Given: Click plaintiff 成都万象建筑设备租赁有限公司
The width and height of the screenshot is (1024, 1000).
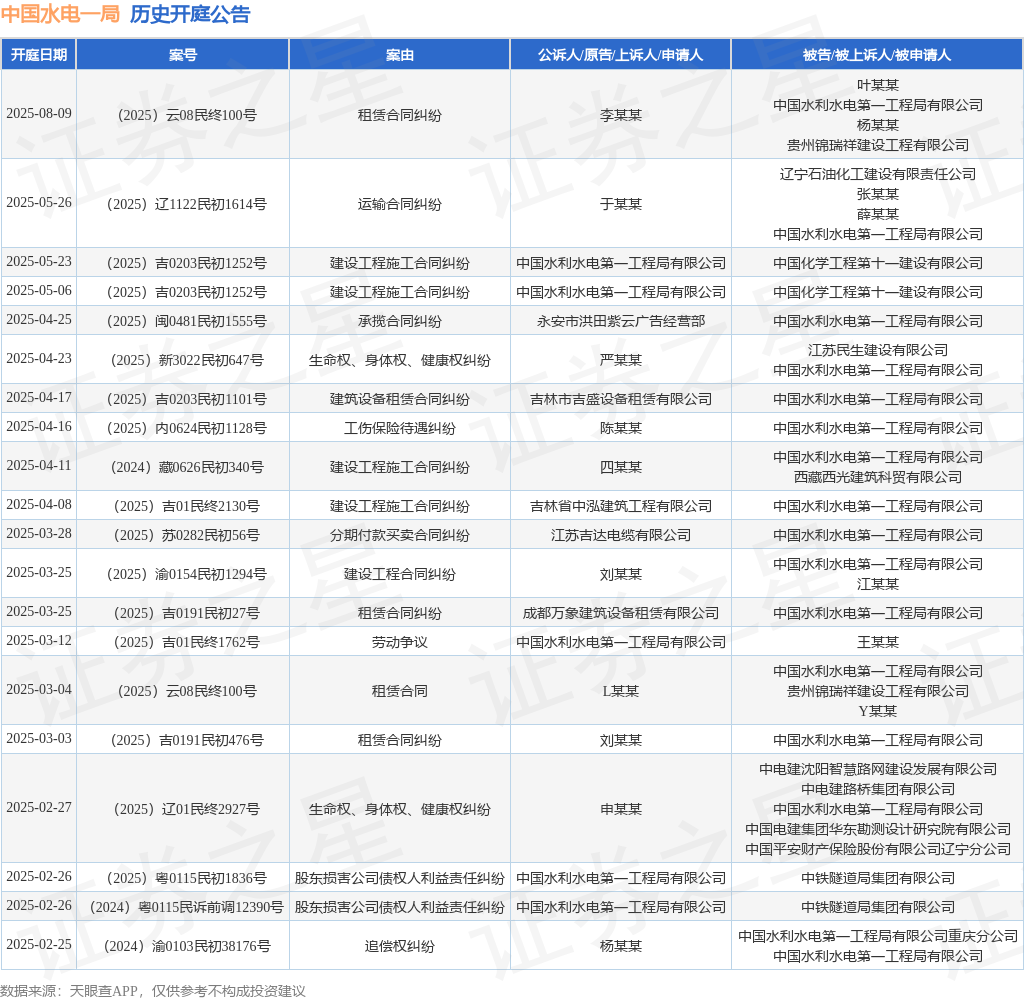Looking at the screenshot, I should tap(620, 614).
